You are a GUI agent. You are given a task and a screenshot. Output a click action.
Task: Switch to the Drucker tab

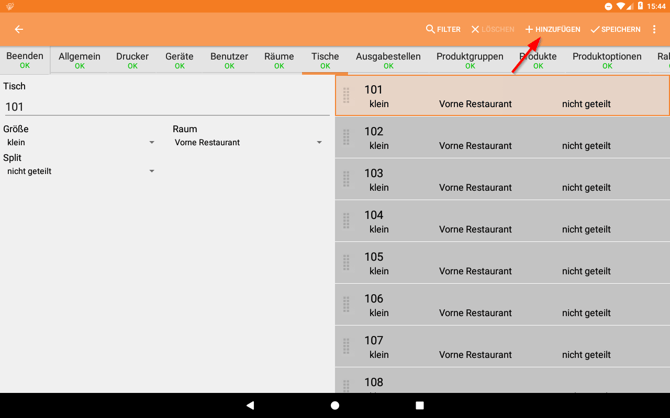tap(132, 60)
